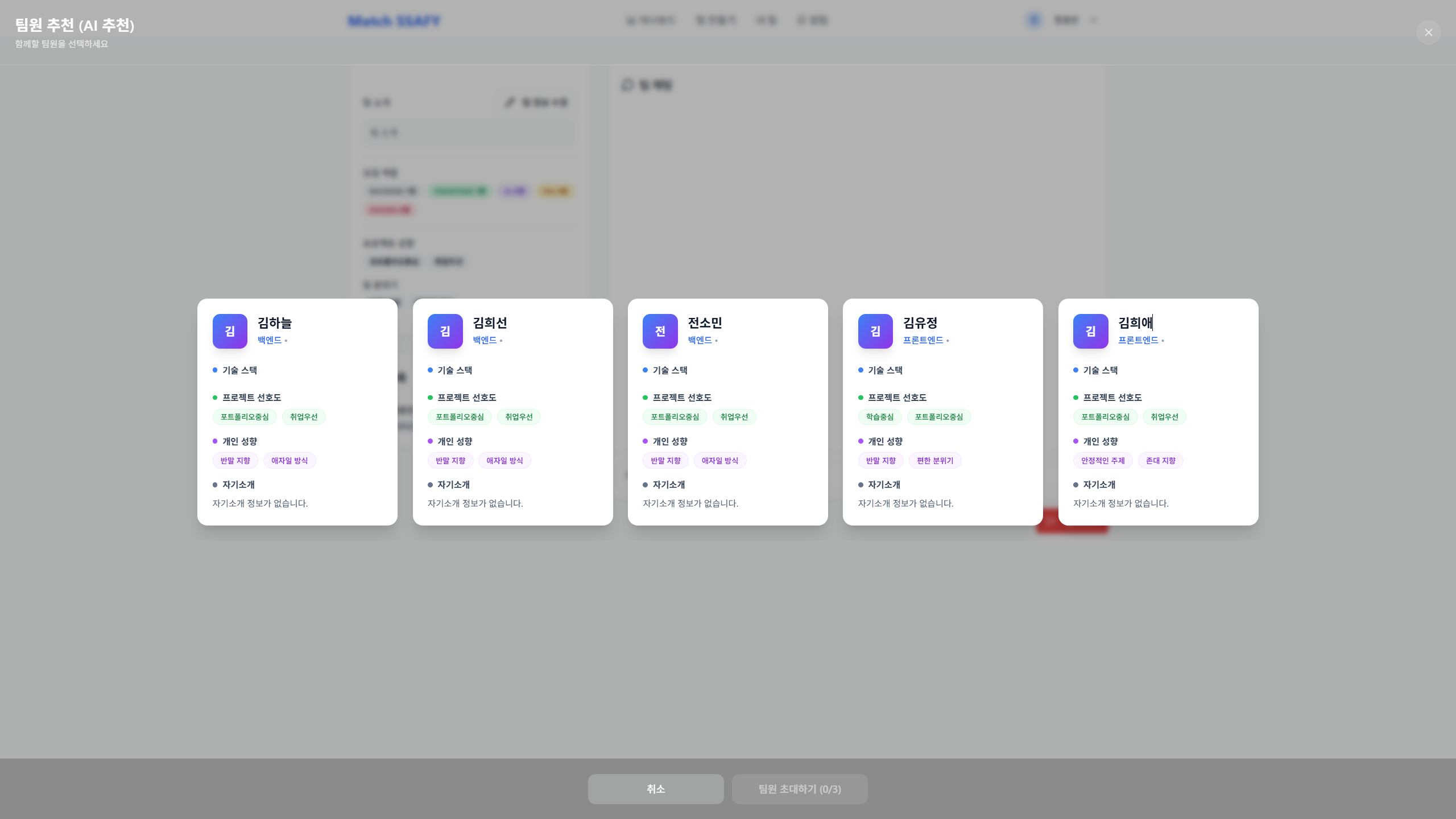This screenshot has height=819, width=1456.
Task: Click 김하늘's avatar icon
Action: (x=230, y=331)
